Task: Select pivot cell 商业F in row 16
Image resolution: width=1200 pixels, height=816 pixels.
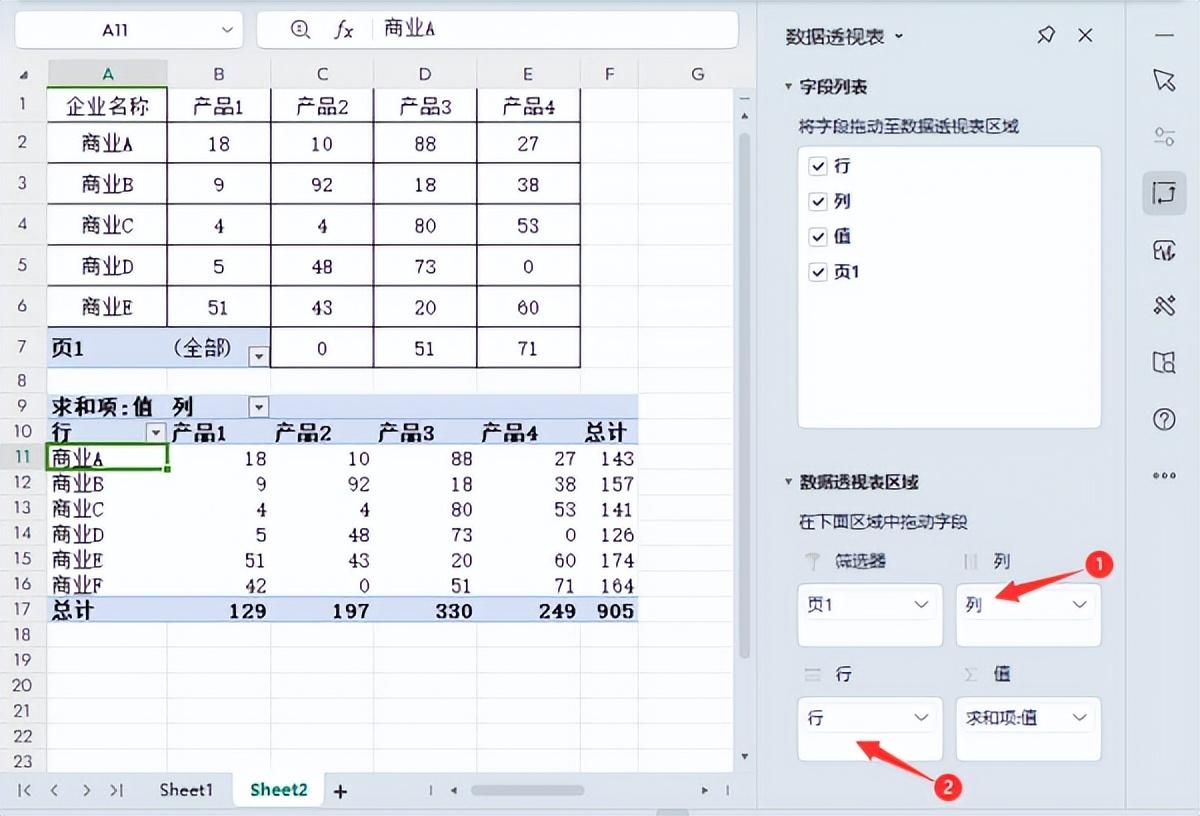Action: [108, 585]
